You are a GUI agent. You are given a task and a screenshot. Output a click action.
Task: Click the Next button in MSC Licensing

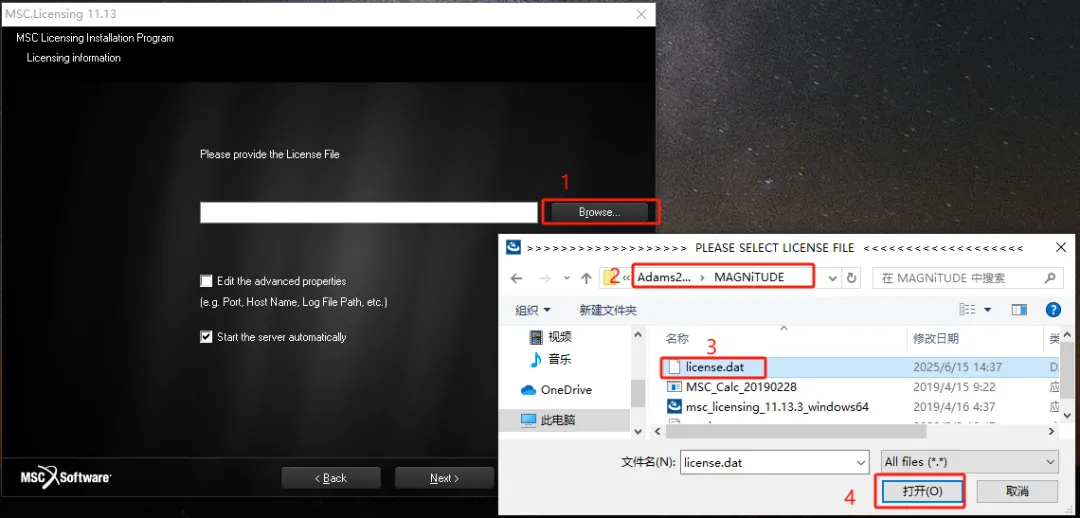click(x=444, y=478)
